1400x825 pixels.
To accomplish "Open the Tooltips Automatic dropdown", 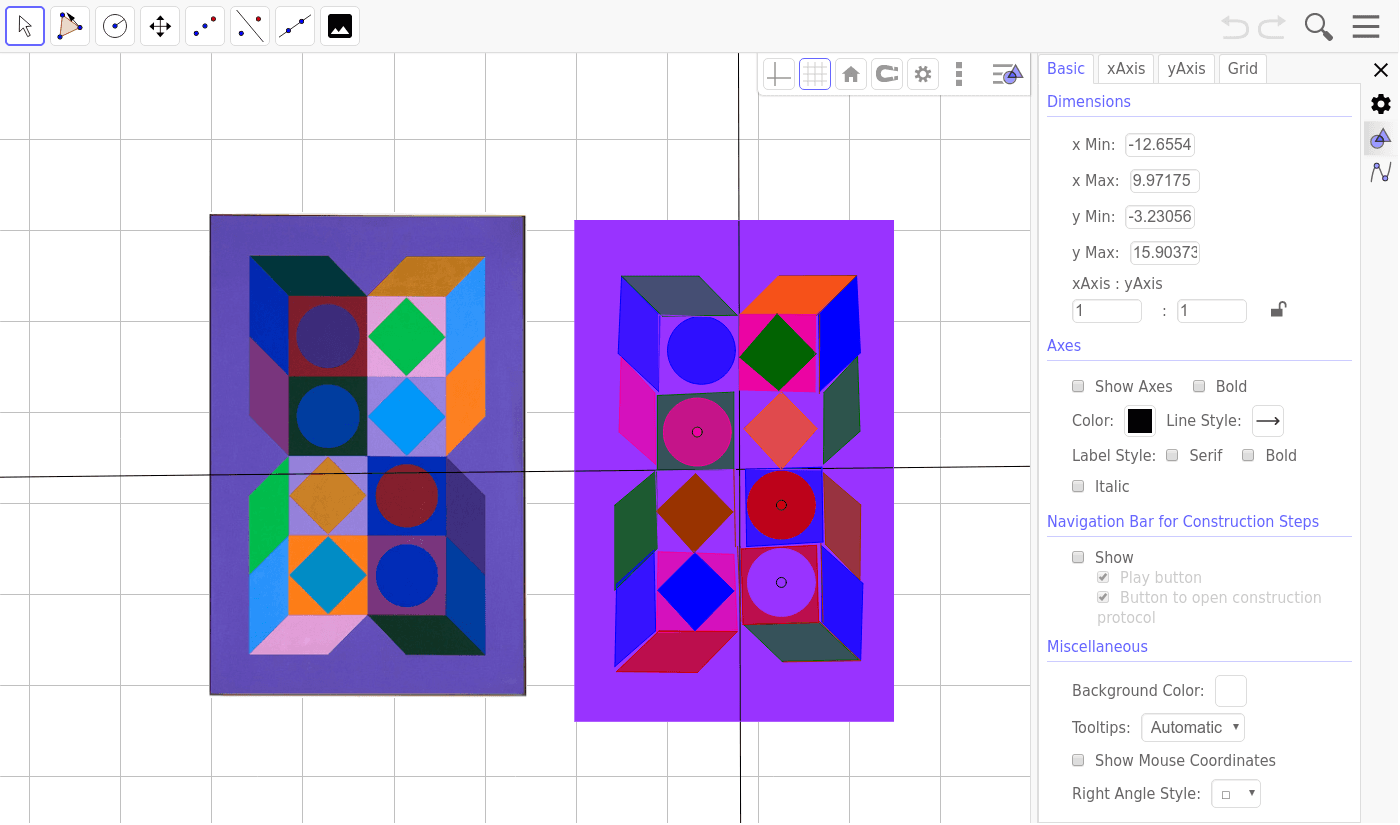I will click(x=1193, y=727).
